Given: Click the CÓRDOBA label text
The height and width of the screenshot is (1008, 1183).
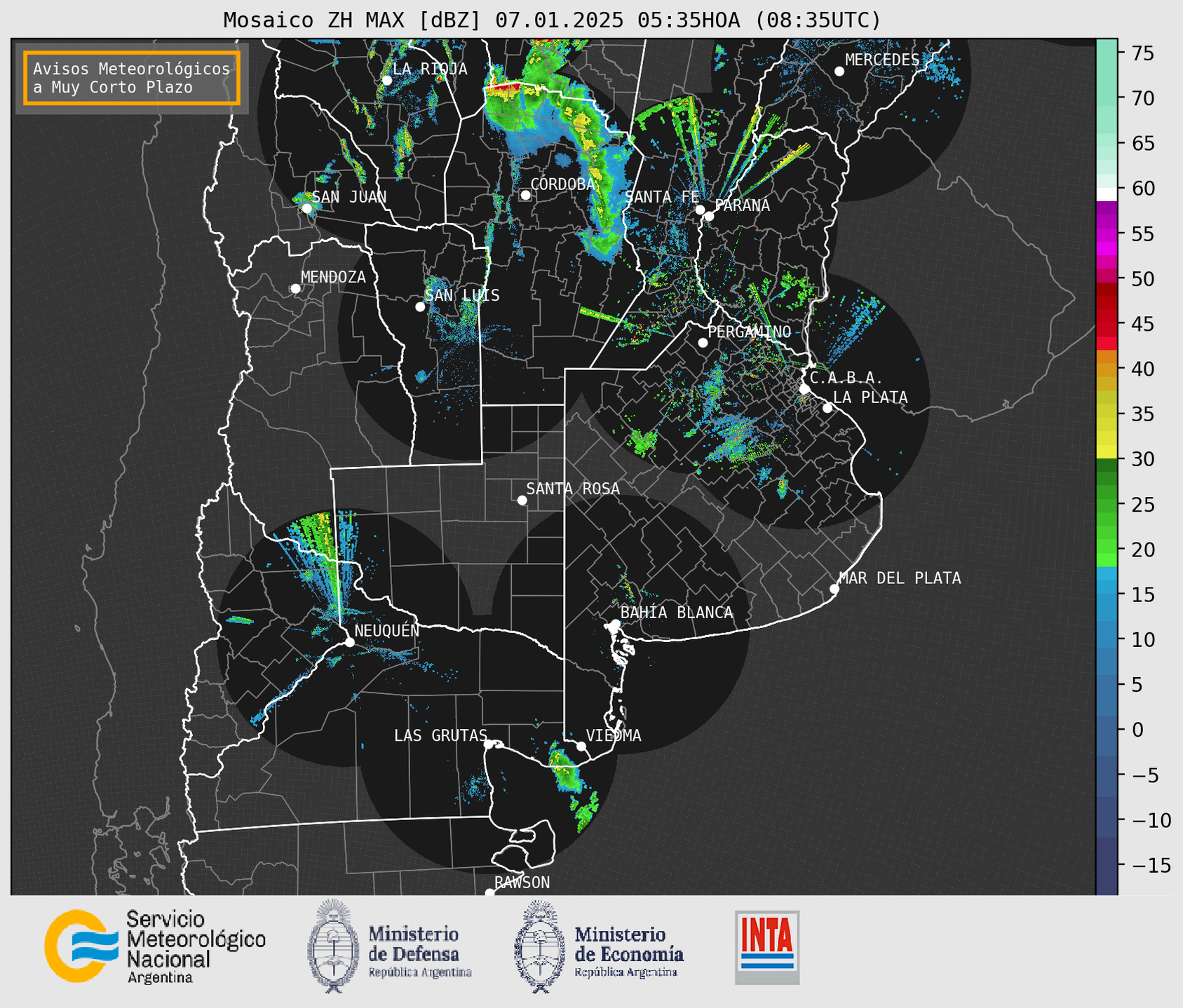Looking at the screenshot, I should (x=563, y=184).
